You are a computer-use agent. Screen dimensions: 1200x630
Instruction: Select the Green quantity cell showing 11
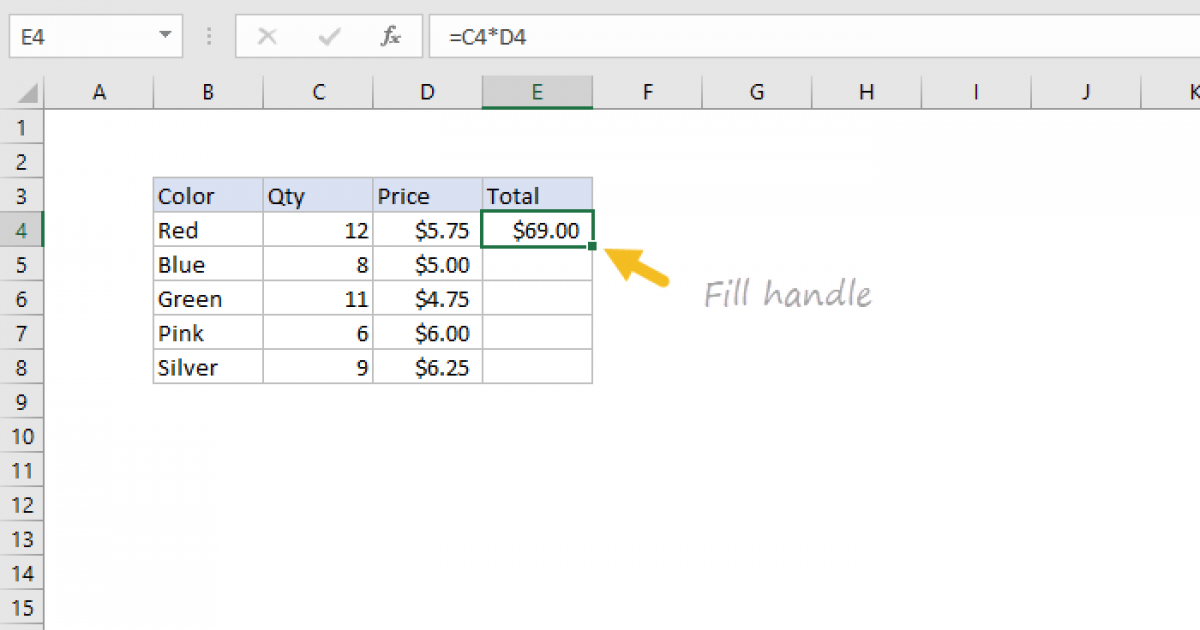(x=318, y=299)
